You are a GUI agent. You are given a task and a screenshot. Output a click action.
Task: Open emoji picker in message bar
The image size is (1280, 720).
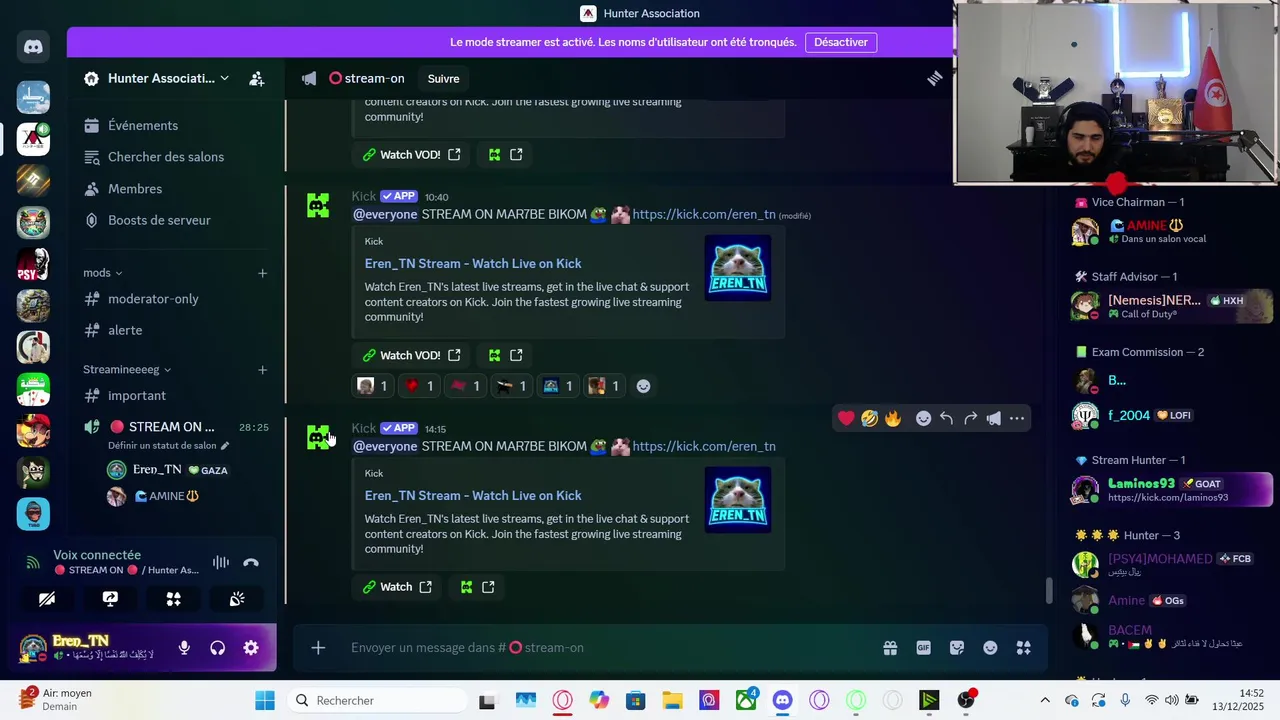click(990, 648)
